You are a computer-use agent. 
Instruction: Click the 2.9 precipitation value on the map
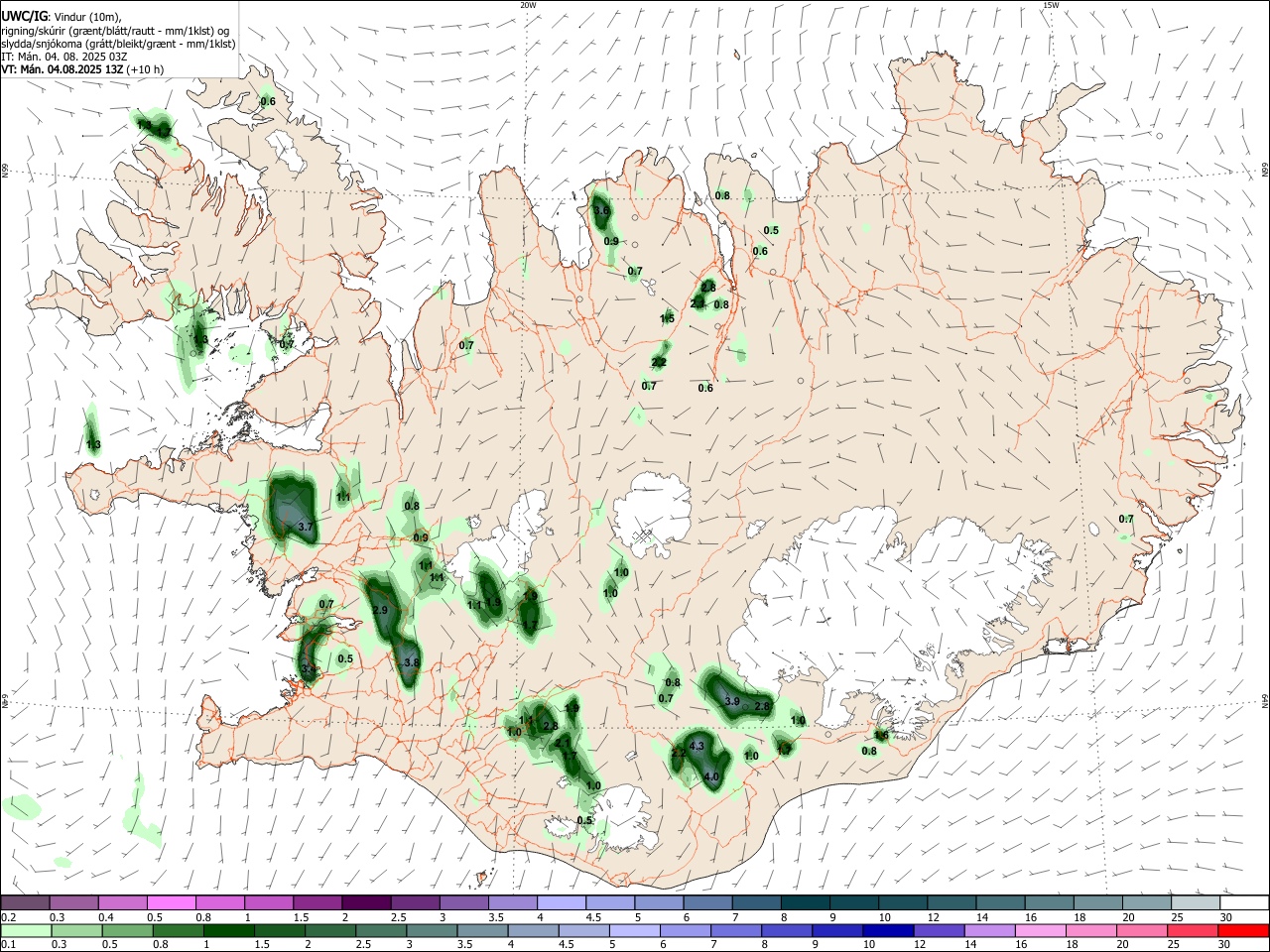pyautogui.click(x=380, y=610)
